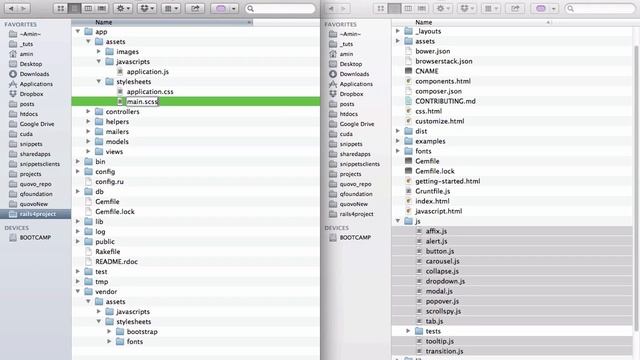Select carousel.js in right window
This screenshot has height=360, width=640.
tap(442, 261)
